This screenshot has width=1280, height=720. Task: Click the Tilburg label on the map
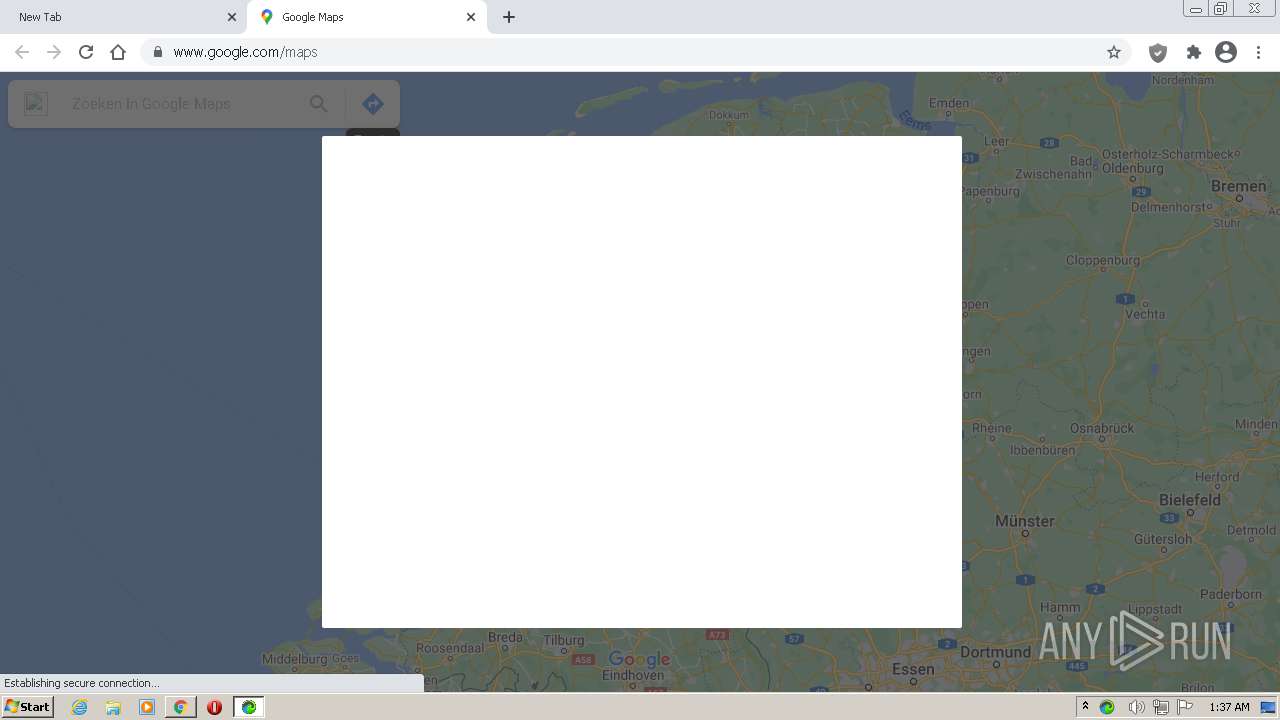point(564,641)
